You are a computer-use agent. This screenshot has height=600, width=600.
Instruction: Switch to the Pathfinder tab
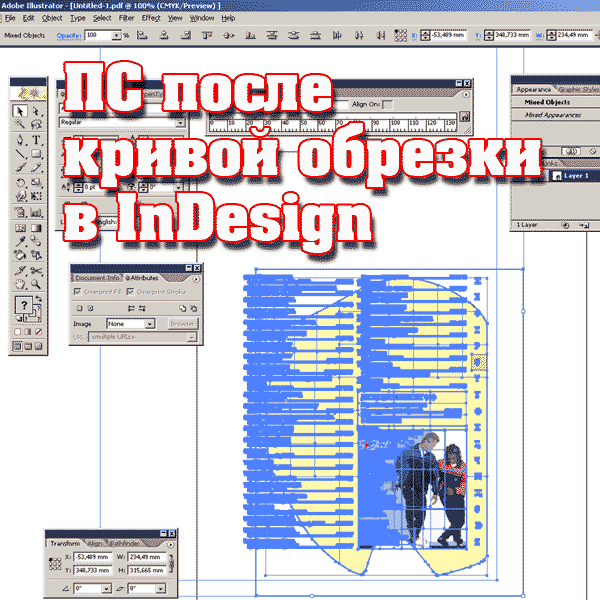[125, 543]
